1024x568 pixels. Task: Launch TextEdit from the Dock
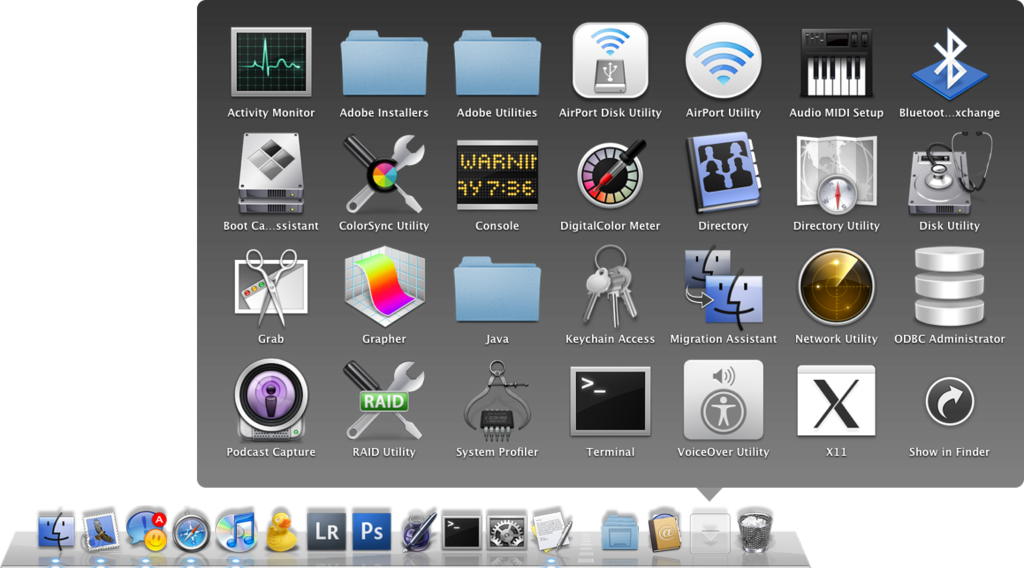(552, 531)
